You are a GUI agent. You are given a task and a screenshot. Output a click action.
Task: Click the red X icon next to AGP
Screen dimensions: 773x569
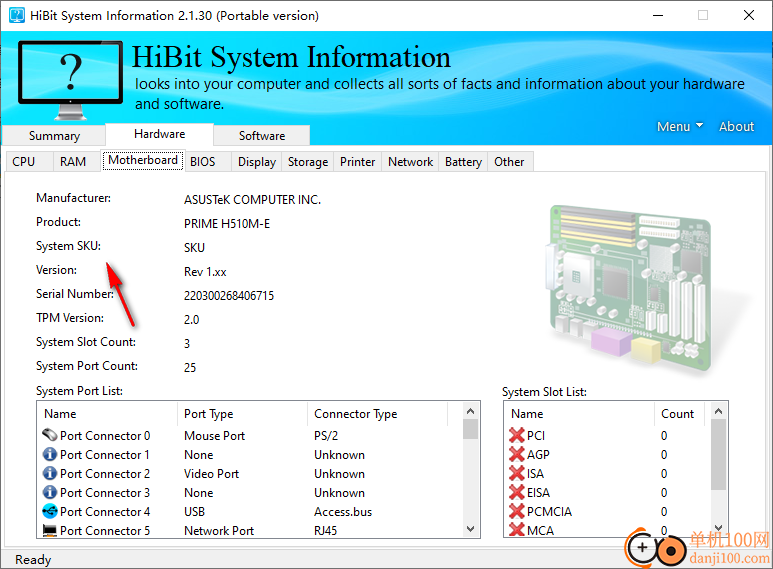click(517, 454)
